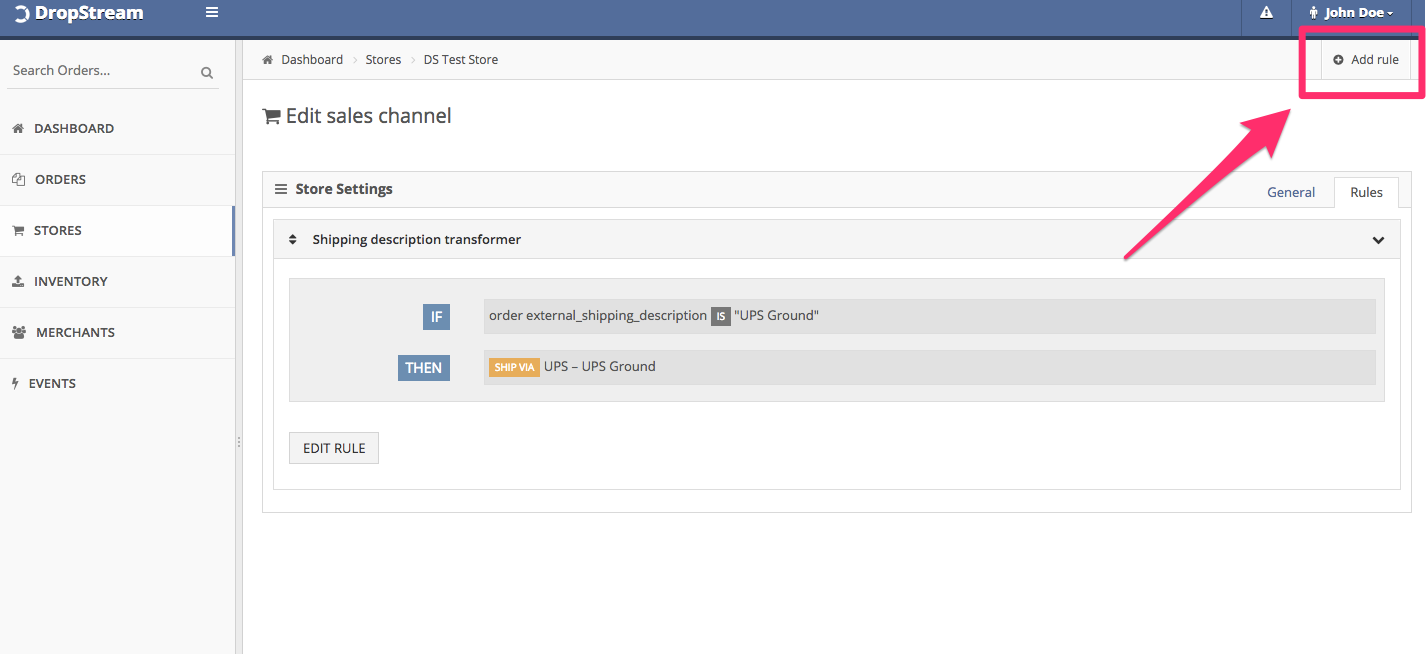Screen dimensions: 1426x654
Task: Click the IS operator badge
Action: coord(721,317)
